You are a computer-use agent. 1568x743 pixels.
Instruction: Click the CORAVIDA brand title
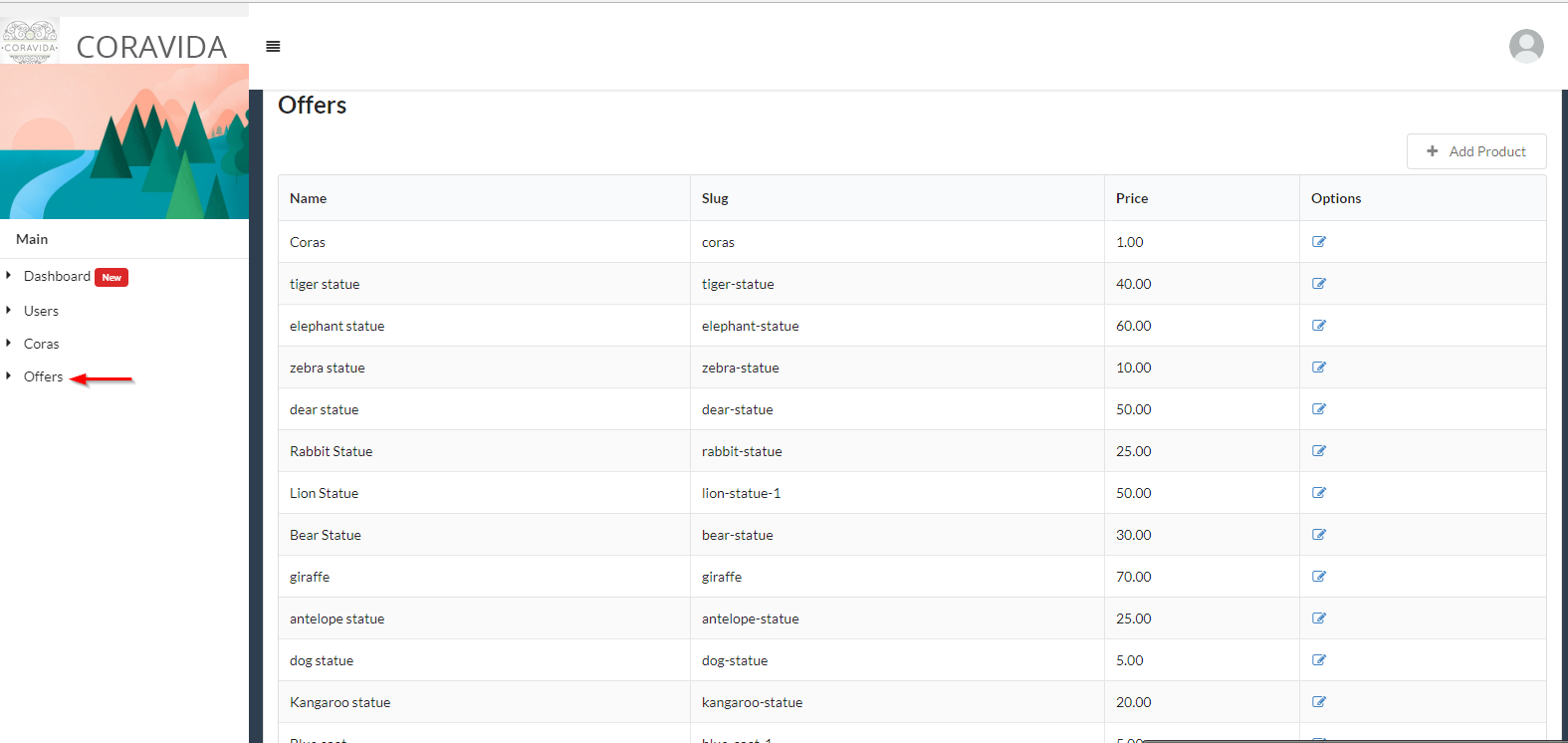(151, 47)
